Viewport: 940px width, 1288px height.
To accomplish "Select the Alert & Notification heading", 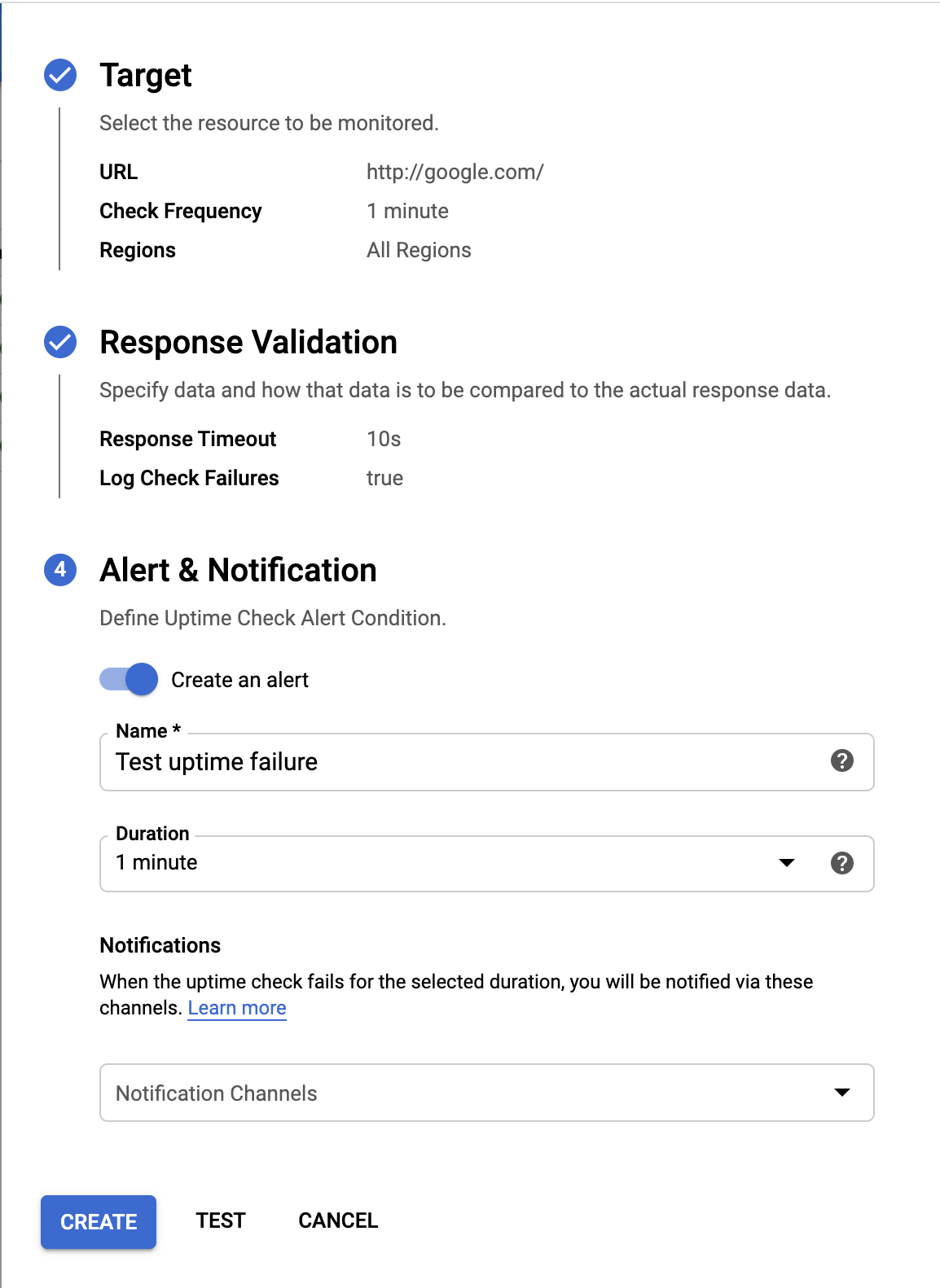I will (238, 570).
